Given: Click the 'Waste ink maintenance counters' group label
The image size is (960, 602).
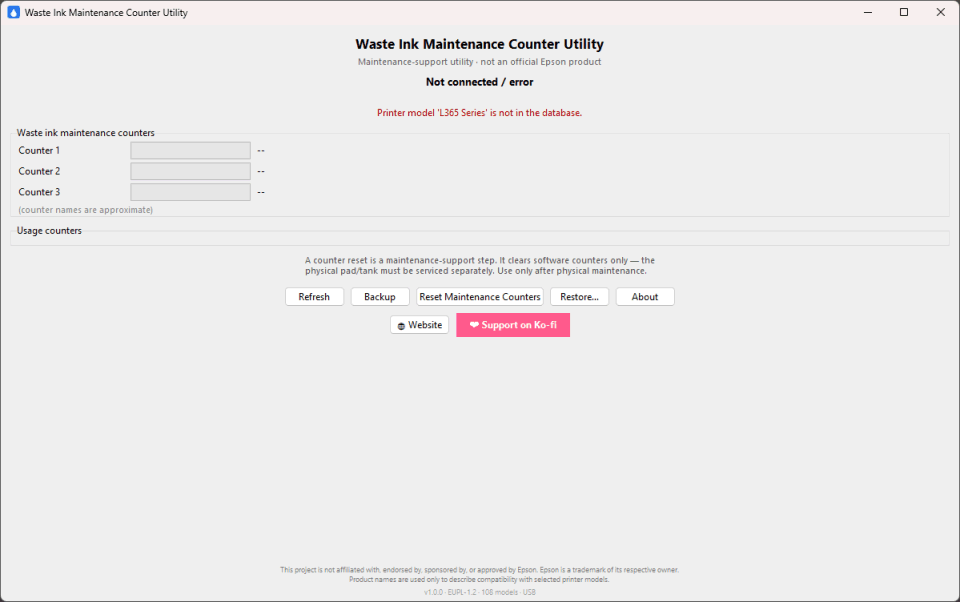Looking at the screenshot, I should point(86,133).
